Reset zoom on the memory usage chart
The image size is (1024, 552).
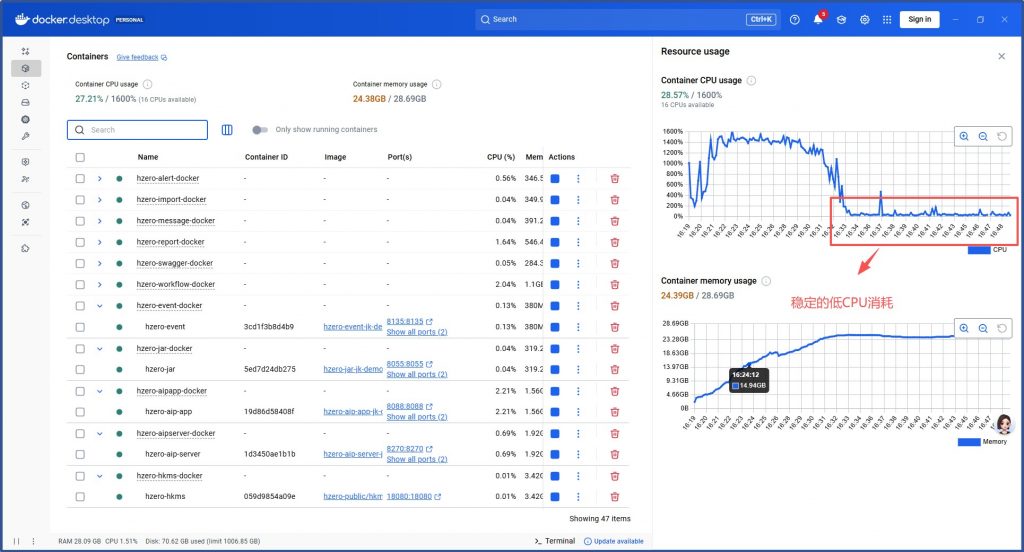pos(1002,328)
